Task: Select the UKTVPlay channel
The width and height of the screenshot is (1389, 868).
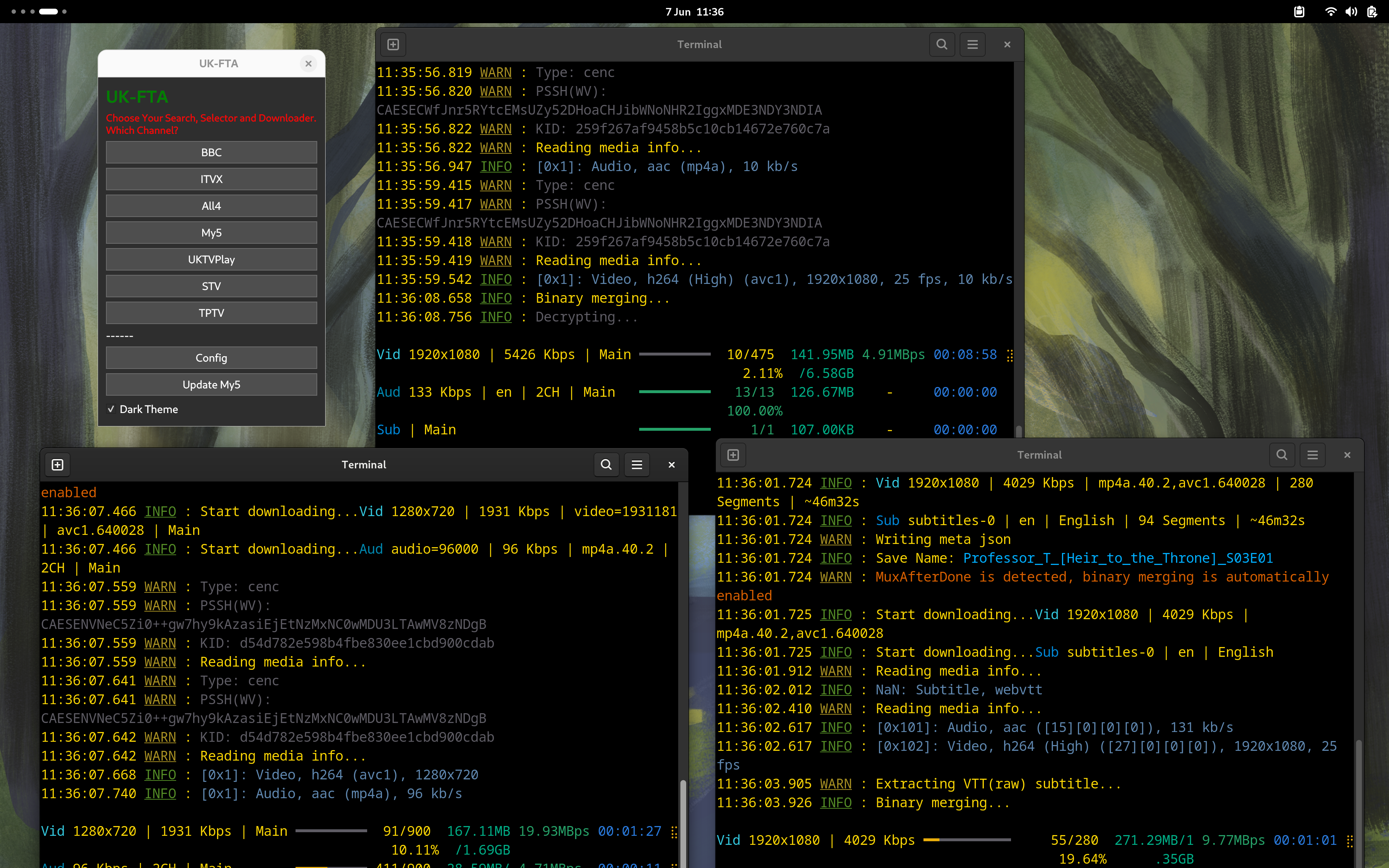Action: [x=211, y=259]
